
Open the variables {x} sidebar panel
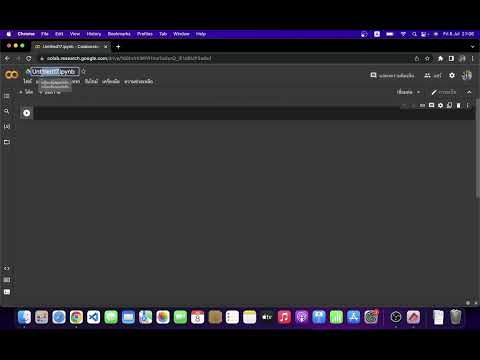click(x=7, y=126)
